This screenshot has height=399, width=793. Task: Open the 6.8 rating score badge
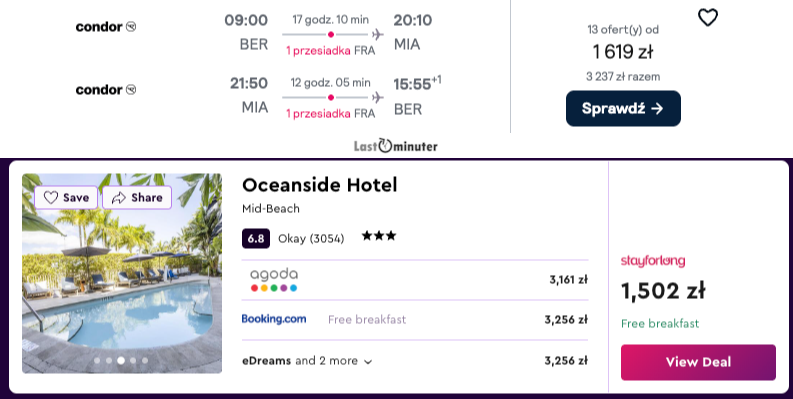[256, 238]
